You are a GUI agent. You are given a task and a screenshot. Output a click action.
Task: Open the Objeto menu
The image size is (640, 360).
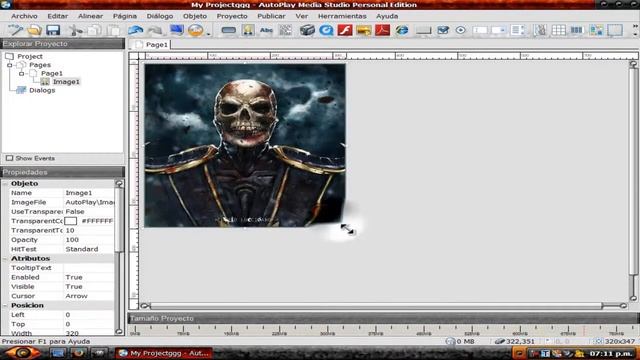[195, 16]
